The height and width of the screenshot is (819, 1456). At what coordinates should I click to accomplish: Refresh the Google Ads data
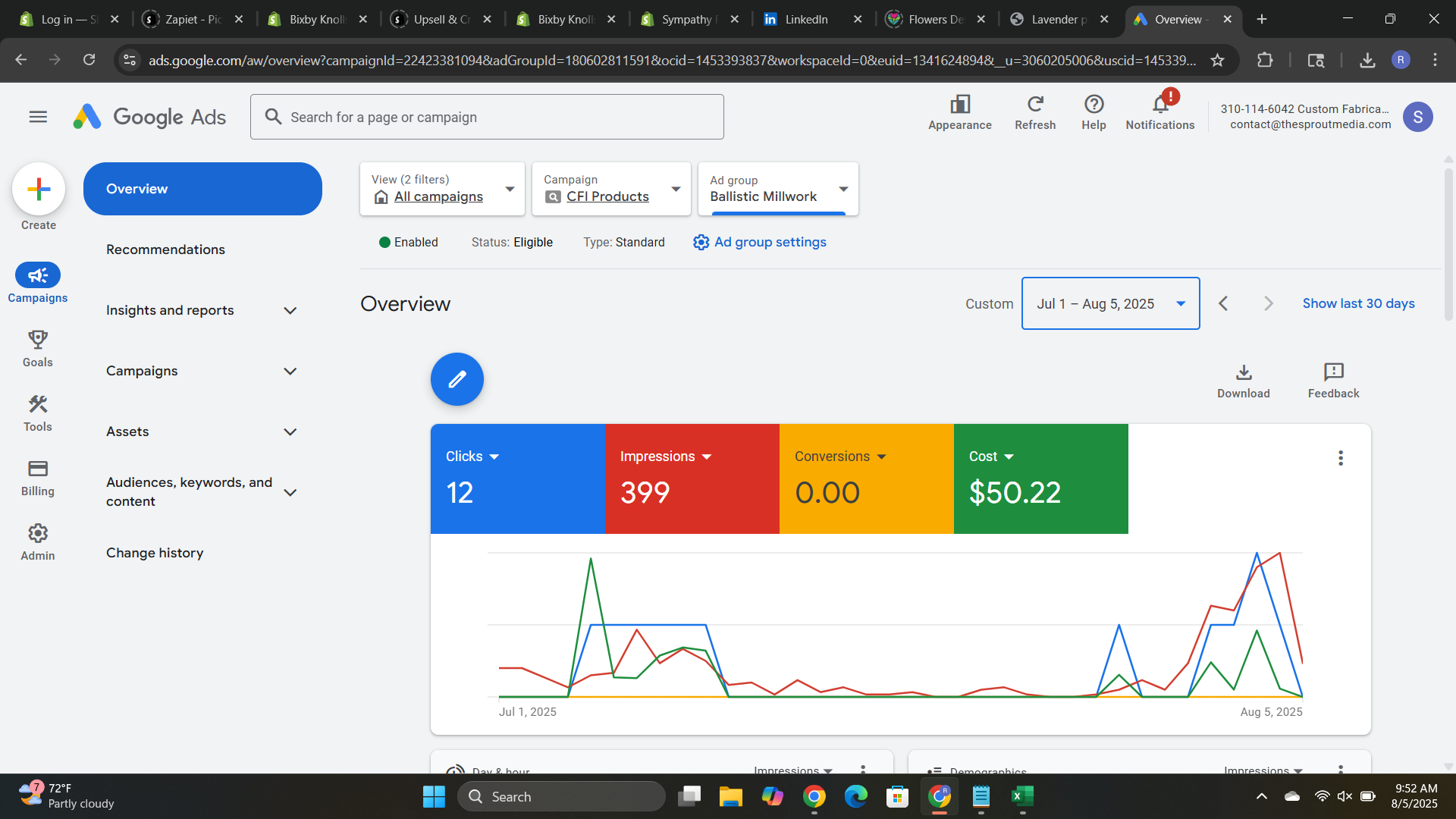tap(1035, 112)
